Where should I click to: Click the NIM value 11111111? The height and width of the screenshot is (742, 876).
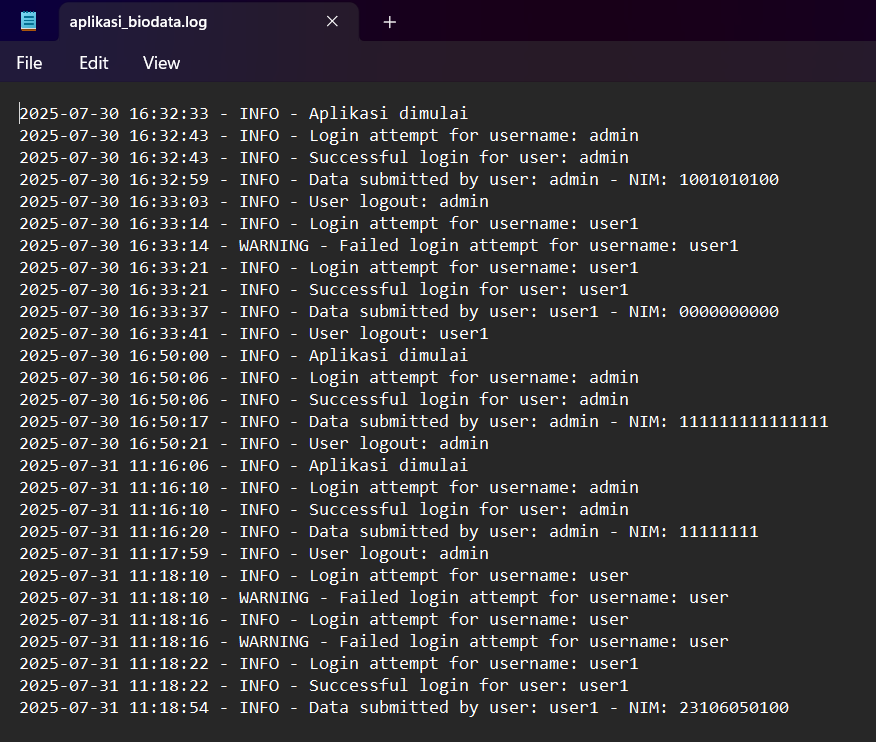(718, 532)
